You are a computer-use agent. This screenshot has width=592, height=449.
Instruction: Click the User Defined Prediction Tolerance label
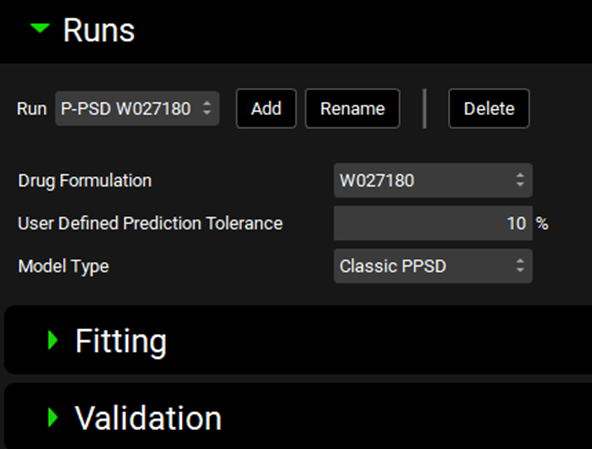(x=150, y=223)
